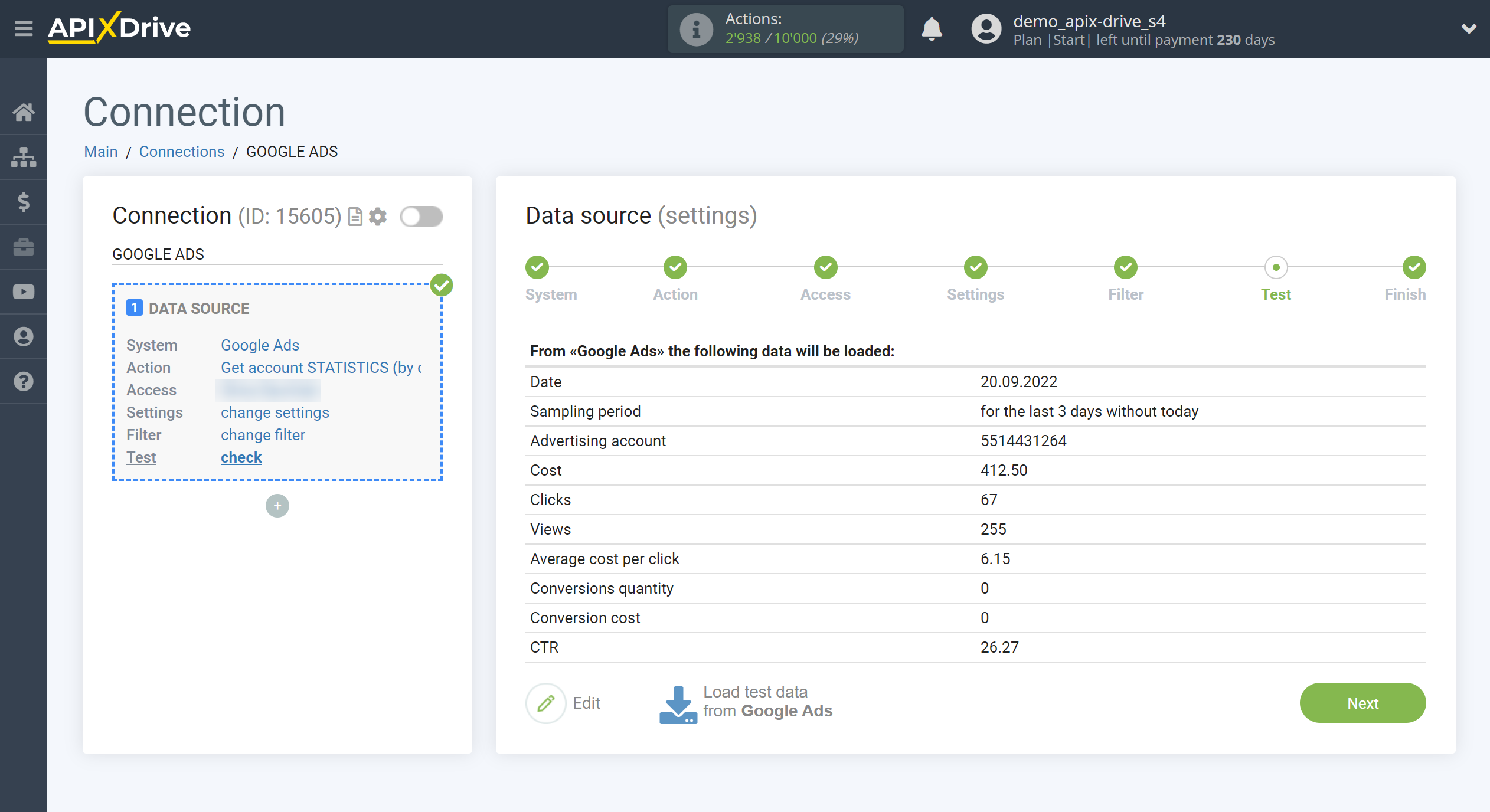Screen dimensions: 1490x812
Task: Add a new block with plus button
Action: pos(277,506)
